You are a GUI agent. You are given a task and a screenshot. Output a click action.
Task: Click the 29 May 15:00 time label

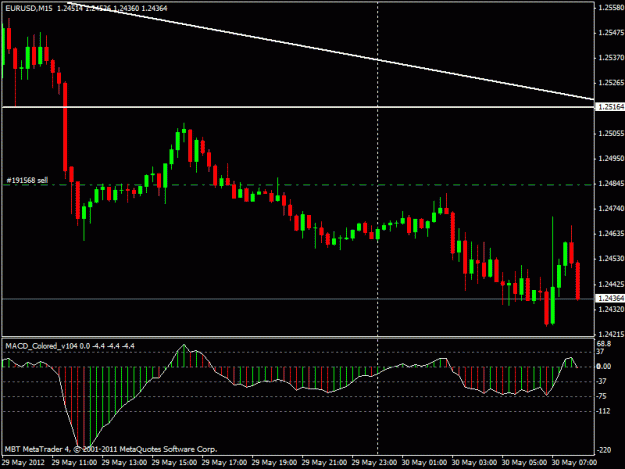(174, 463)
